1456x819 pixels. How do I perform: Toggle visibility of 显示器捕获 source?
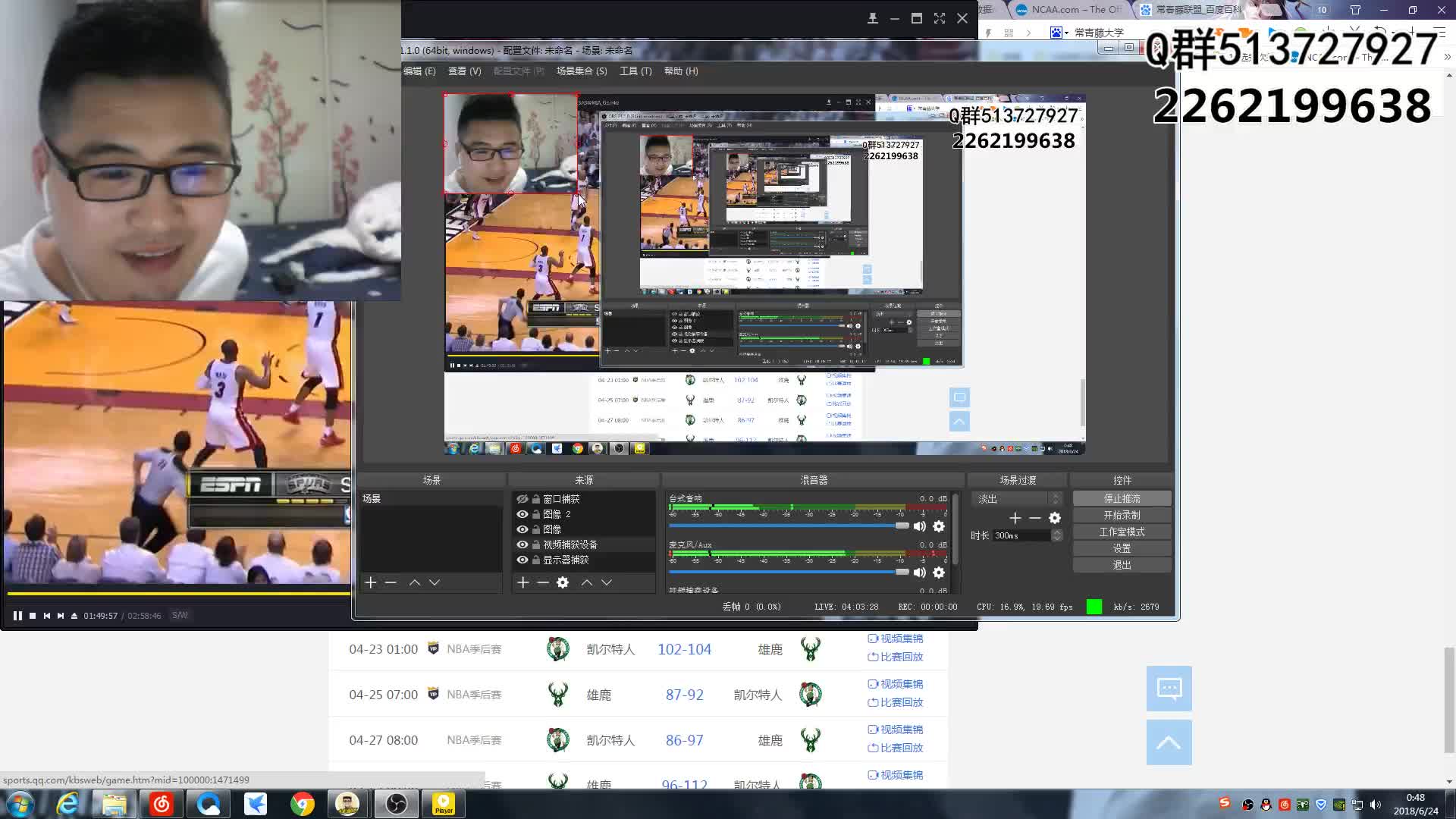tap(522, 560)
